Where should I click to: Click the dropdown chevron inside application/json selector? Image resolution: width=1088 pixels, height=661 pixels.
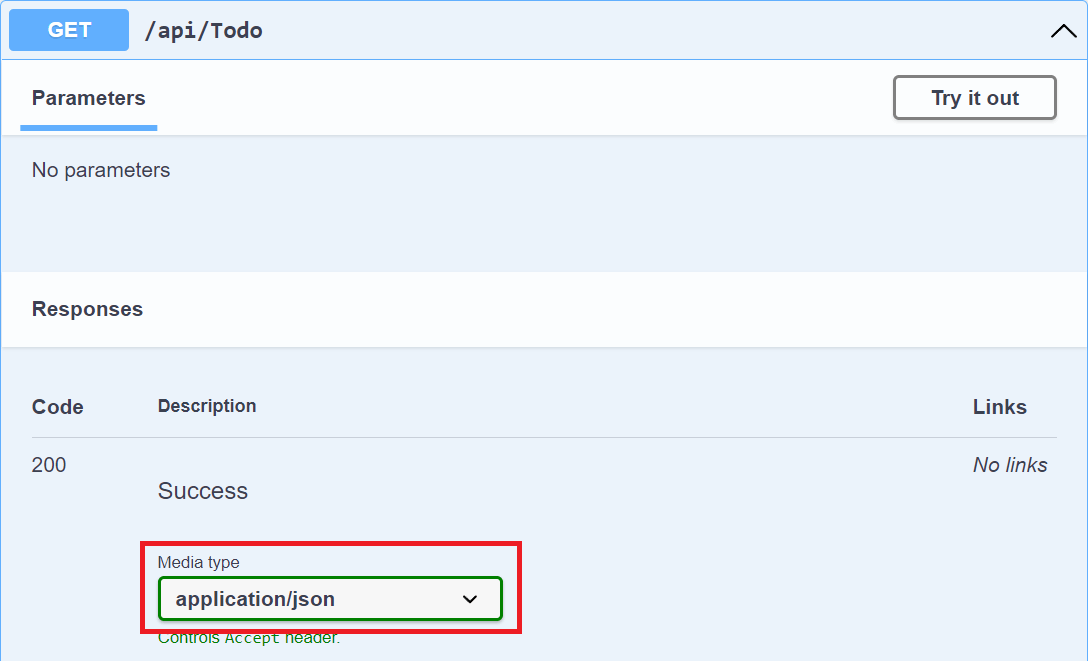click(470, 598)
